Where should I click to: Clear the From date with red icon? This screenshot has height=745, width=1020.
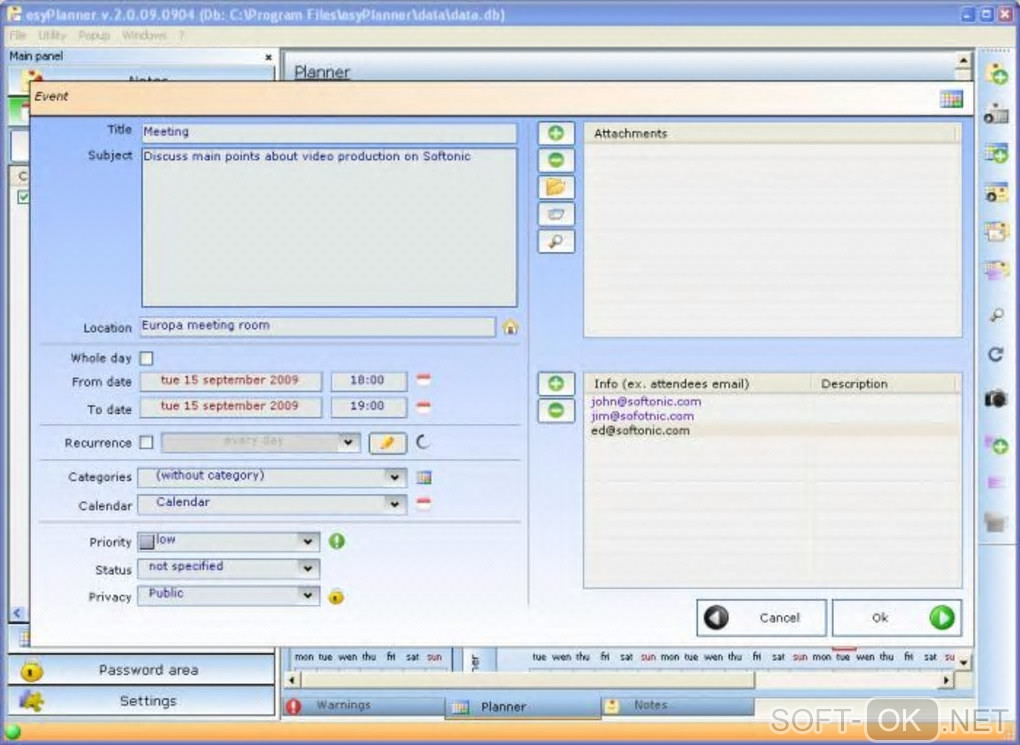(423, 379)
